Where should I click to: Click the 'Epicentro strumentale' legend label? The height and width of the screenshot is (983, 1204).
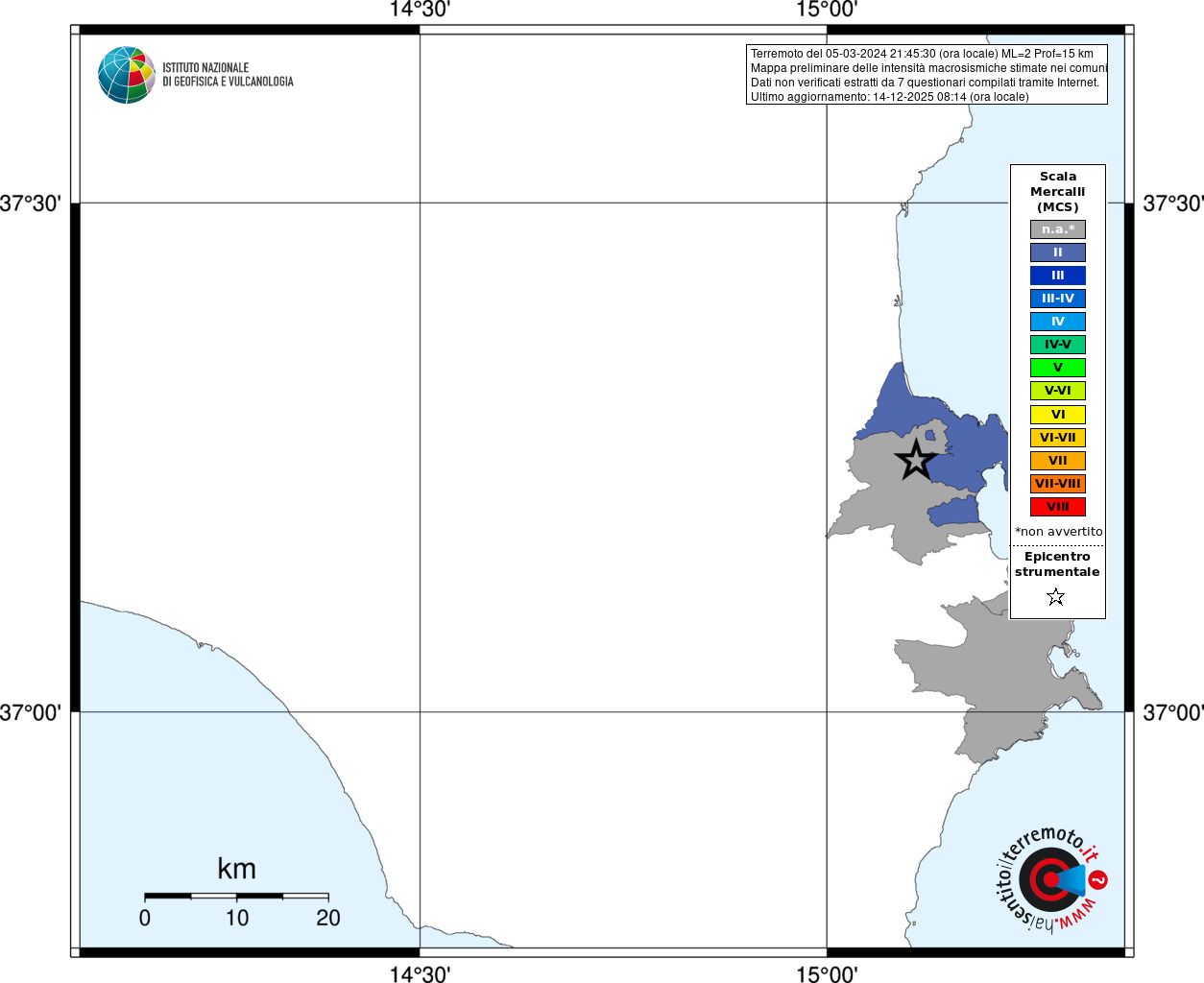(x=1057, y=564)
